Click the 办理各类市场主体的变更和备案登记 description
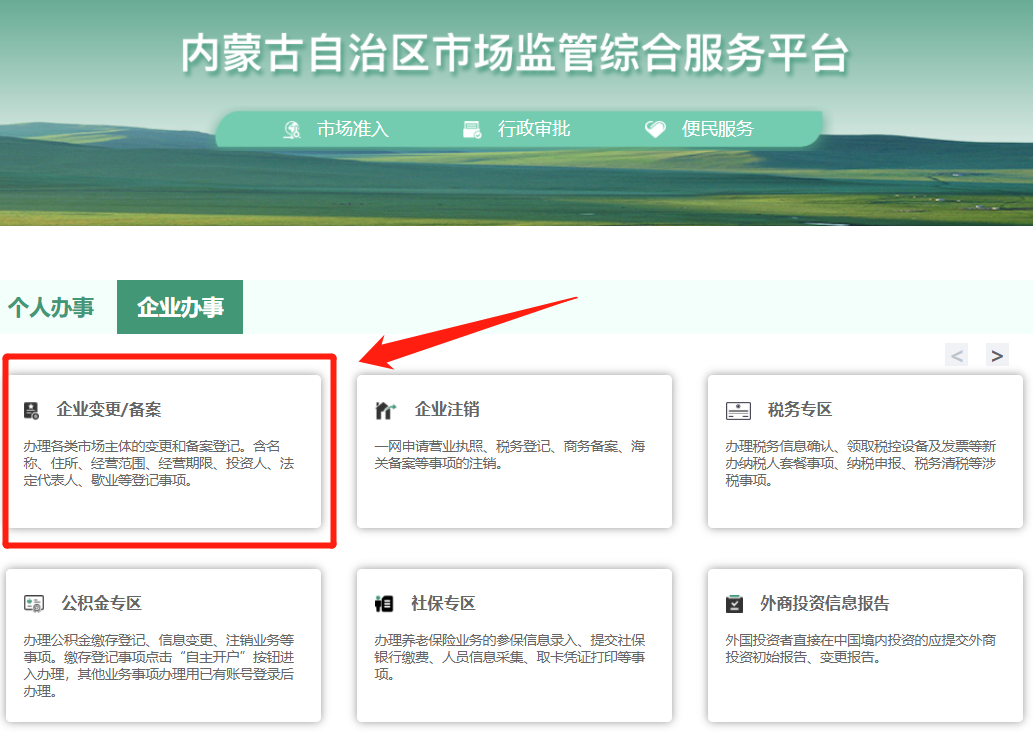Image resolution: width=1033 pixels, height=732 pixels. (159, 463)
